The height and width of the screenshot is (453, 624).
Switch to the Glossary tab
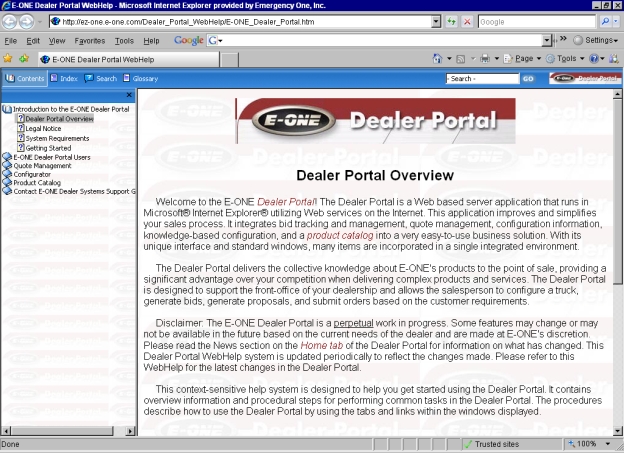point(140,78)
